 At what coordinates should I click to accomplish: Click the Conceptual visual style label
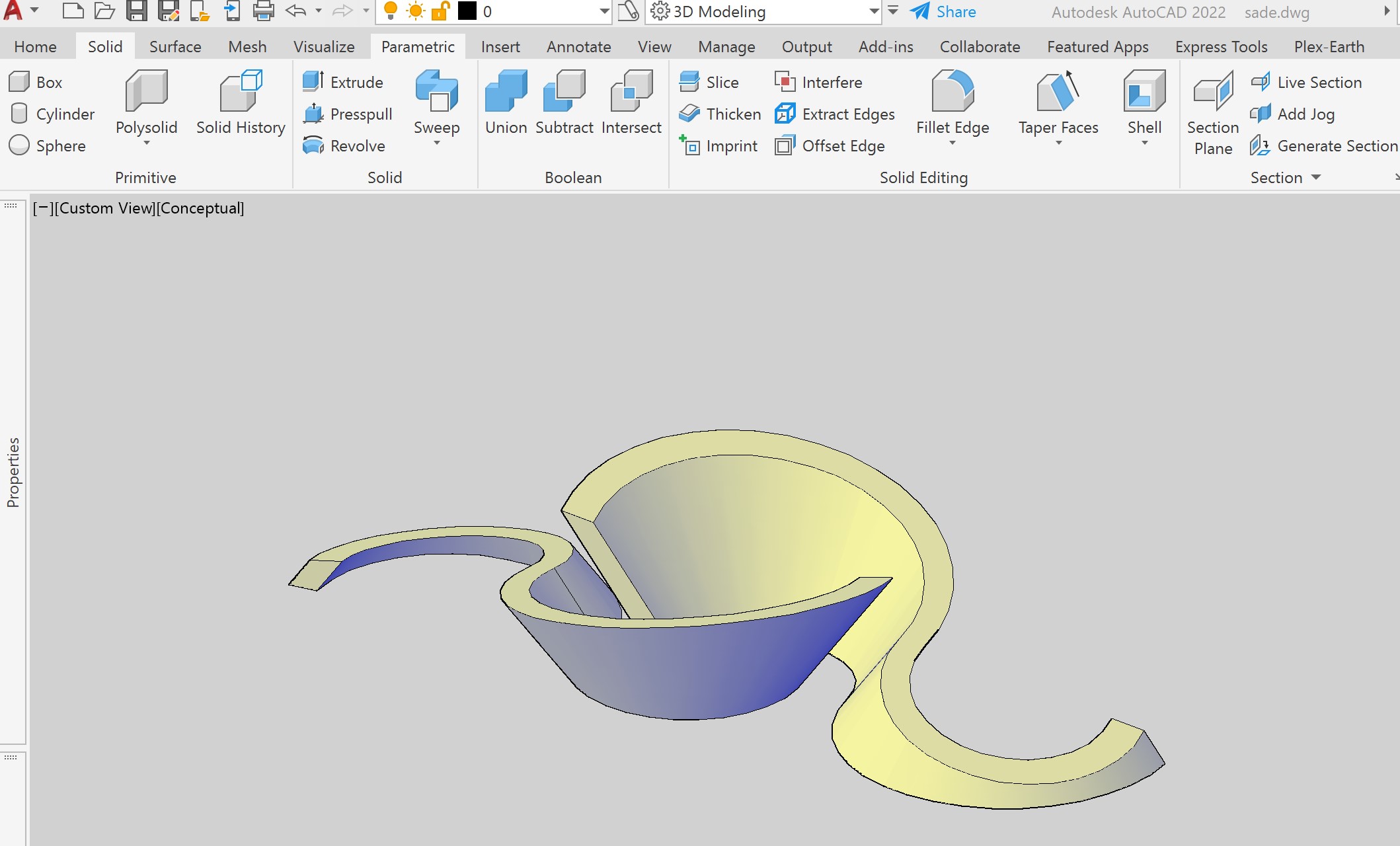click(201, 208)
